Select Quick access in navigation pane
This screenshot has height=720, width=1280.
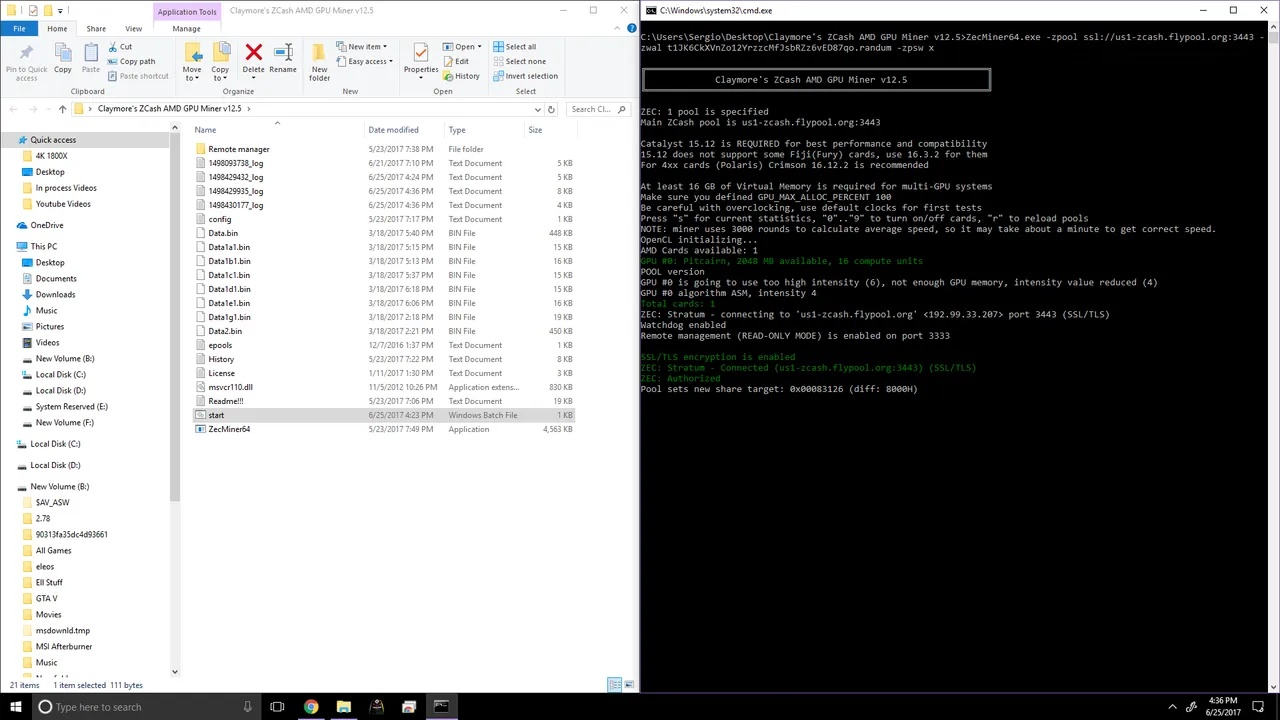(53, 140)
